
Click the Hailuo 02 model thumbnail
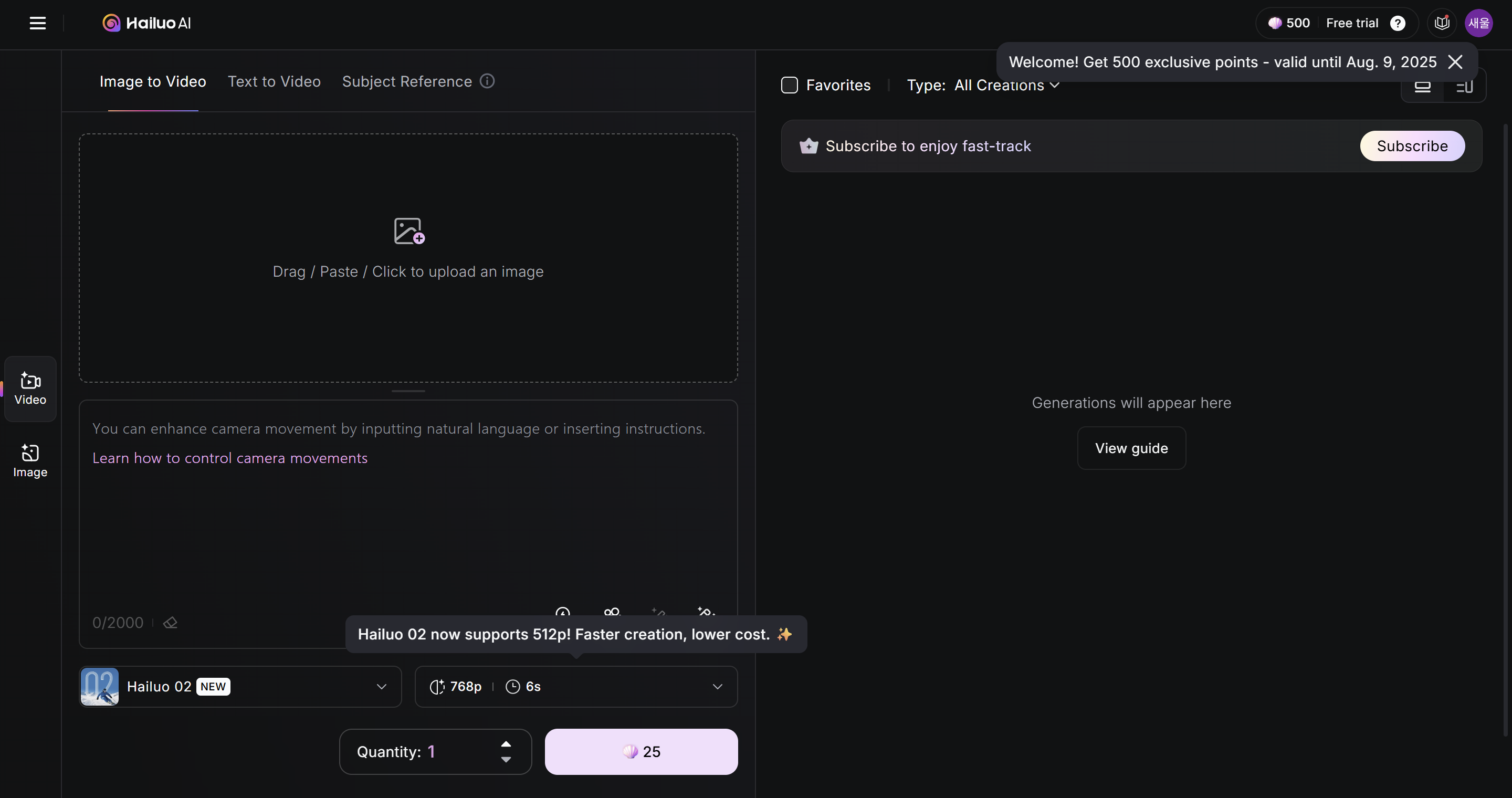click(x=100, y=687)
